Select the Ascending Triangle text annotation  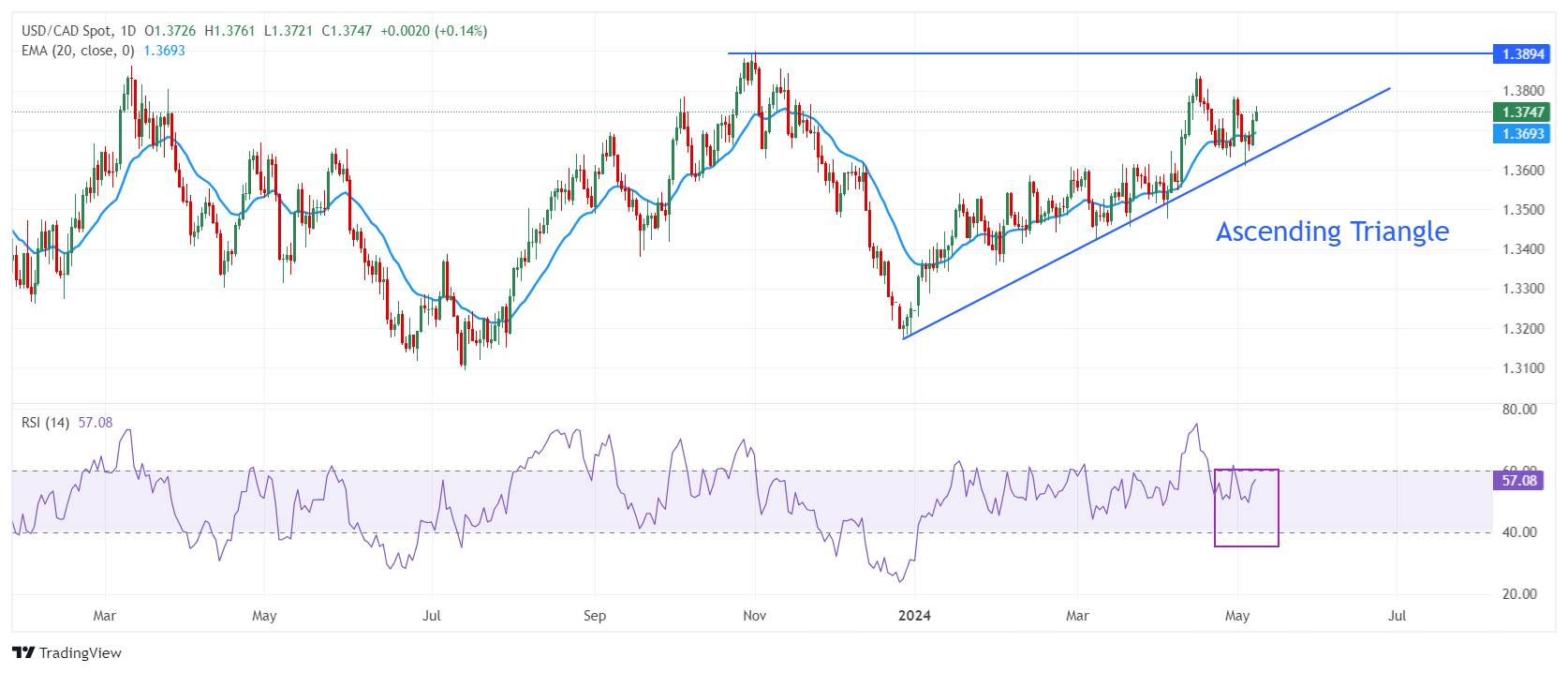(x=1332, y=232)
